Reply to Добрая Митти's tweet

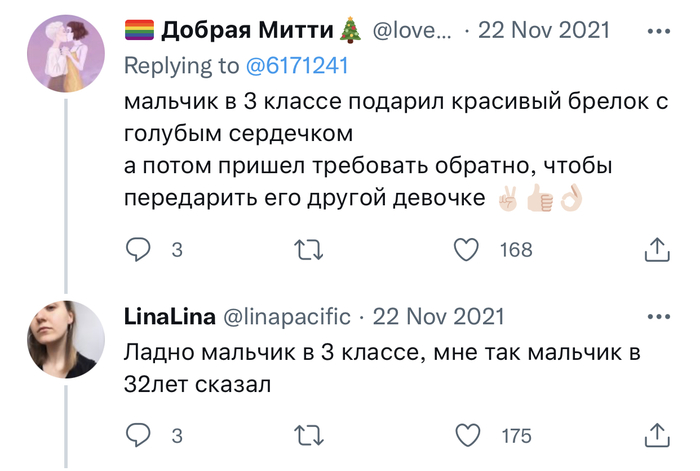pyautogui.click(x=138, y=250)
